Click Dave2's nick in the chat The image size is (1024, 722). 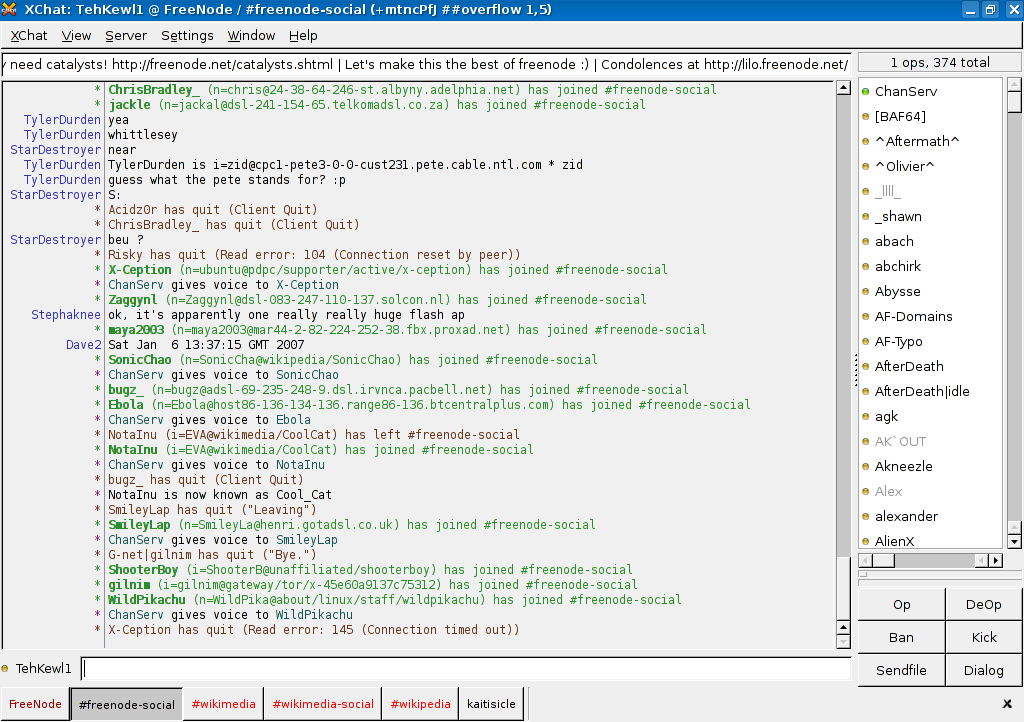pos(84,345)
